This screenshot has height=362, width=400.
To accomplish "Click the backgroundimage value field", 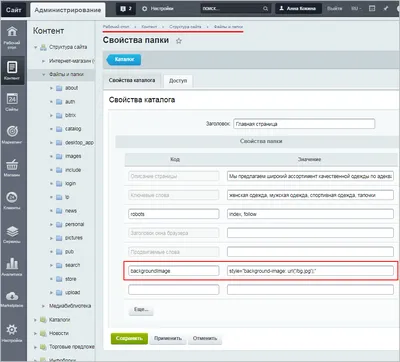I will point(310,271).
